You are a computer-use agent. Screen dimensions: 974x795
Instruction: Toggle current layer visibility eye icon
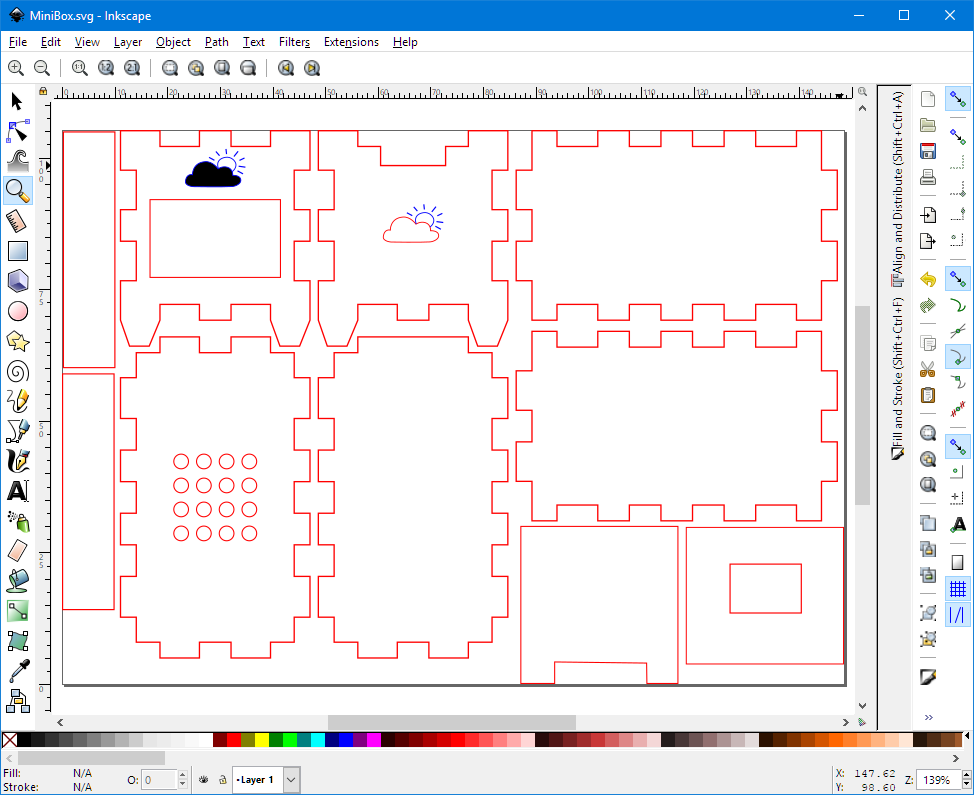click(x=204, y=780)
